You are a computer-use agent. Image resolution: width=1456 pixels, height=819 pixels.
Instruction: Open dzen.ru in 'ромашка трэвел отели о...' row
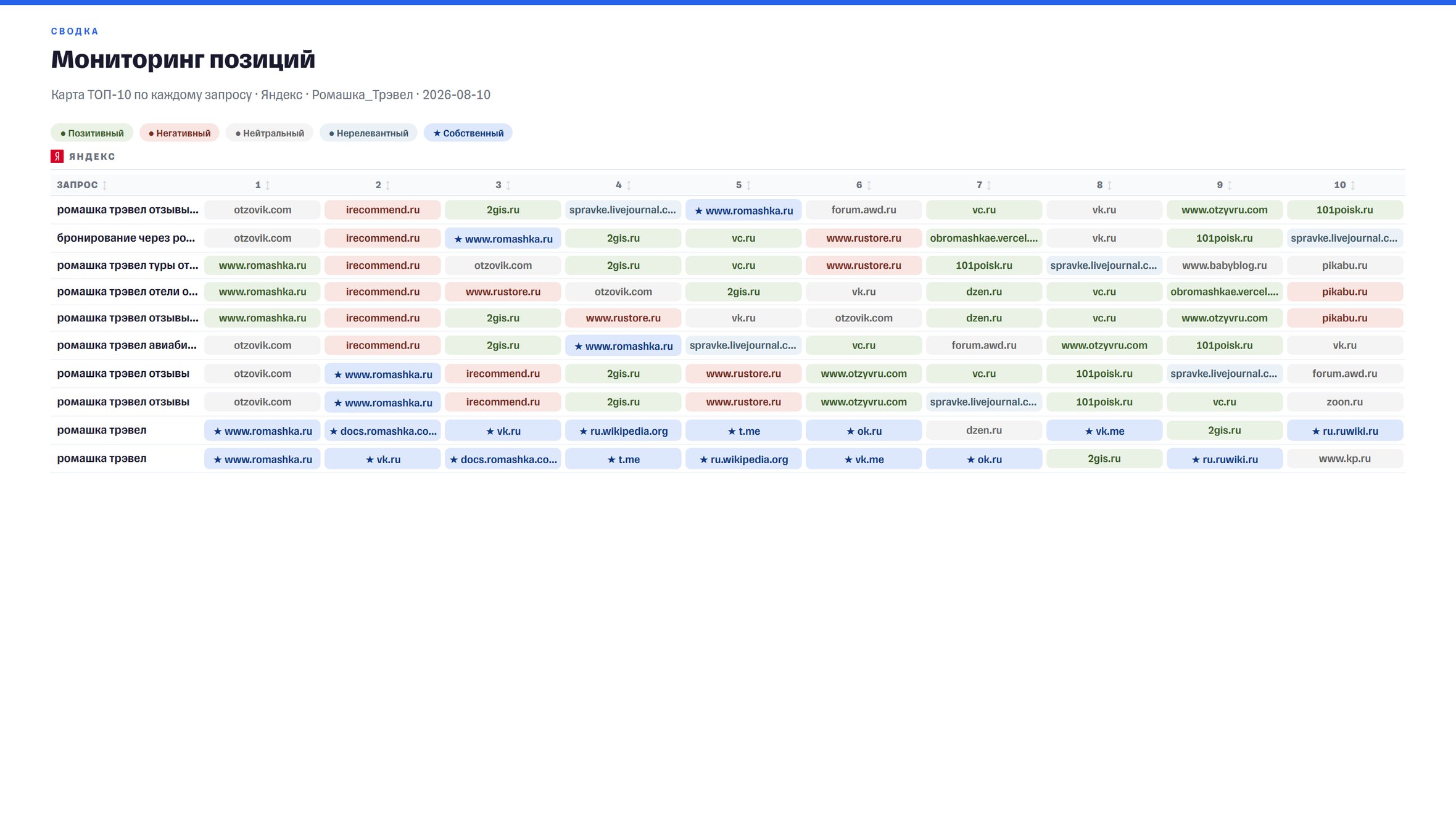coord(984,292)
